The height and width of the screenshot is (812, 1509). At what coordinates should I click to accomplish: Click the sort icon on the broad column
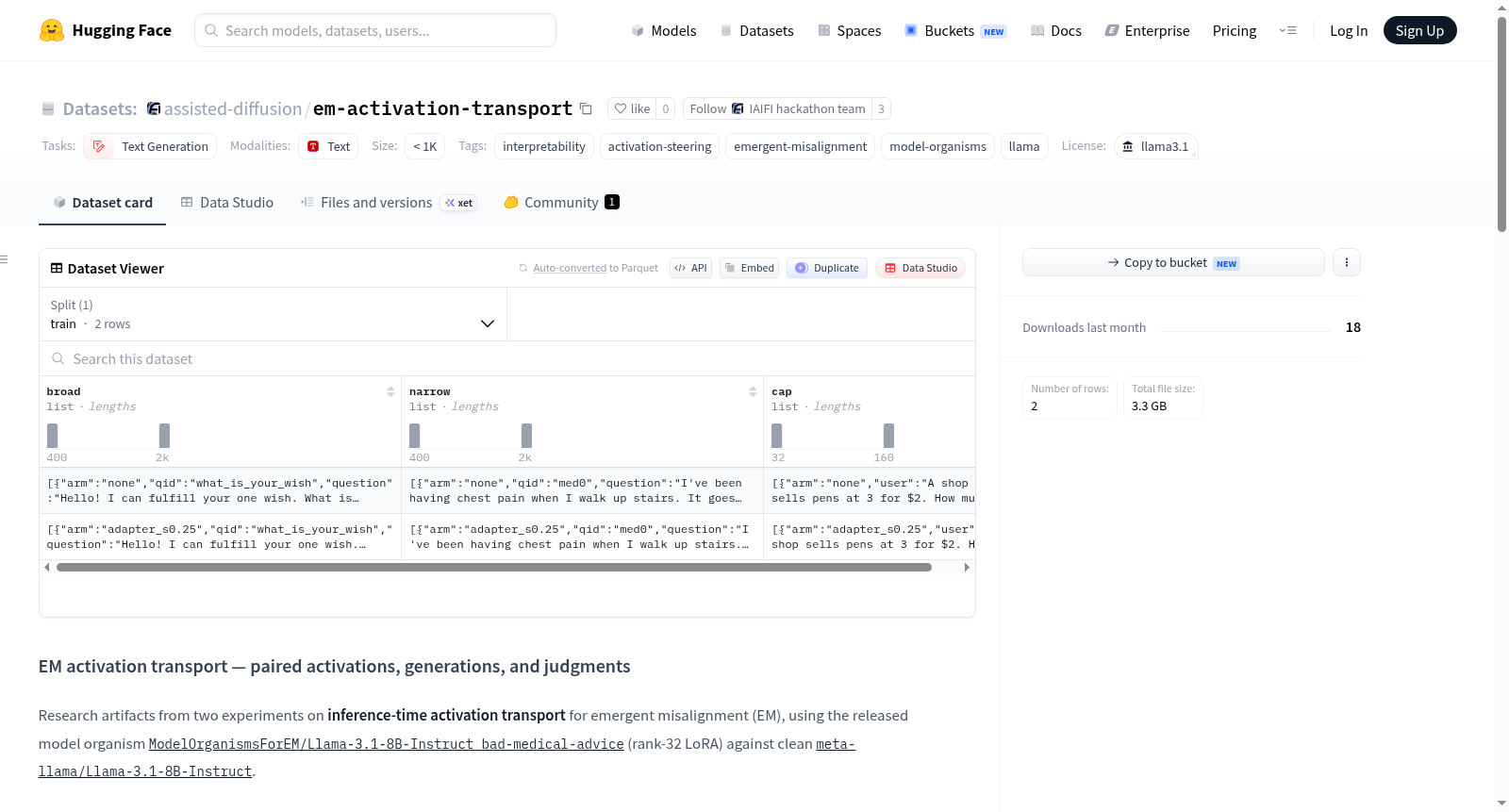[390, 391]
